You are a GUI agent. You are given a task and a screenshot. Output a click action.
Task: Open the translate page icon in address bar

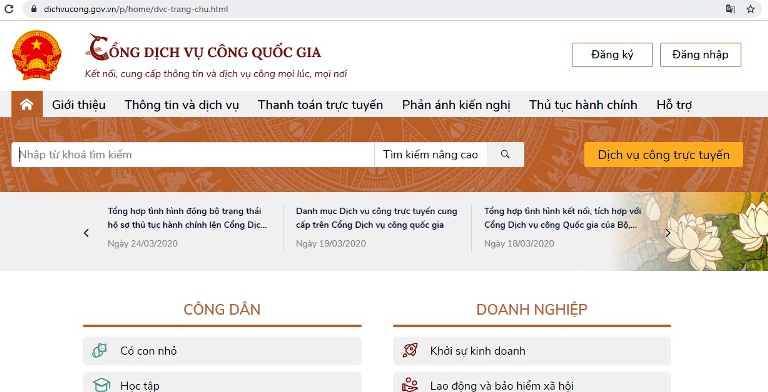point(730,9)
